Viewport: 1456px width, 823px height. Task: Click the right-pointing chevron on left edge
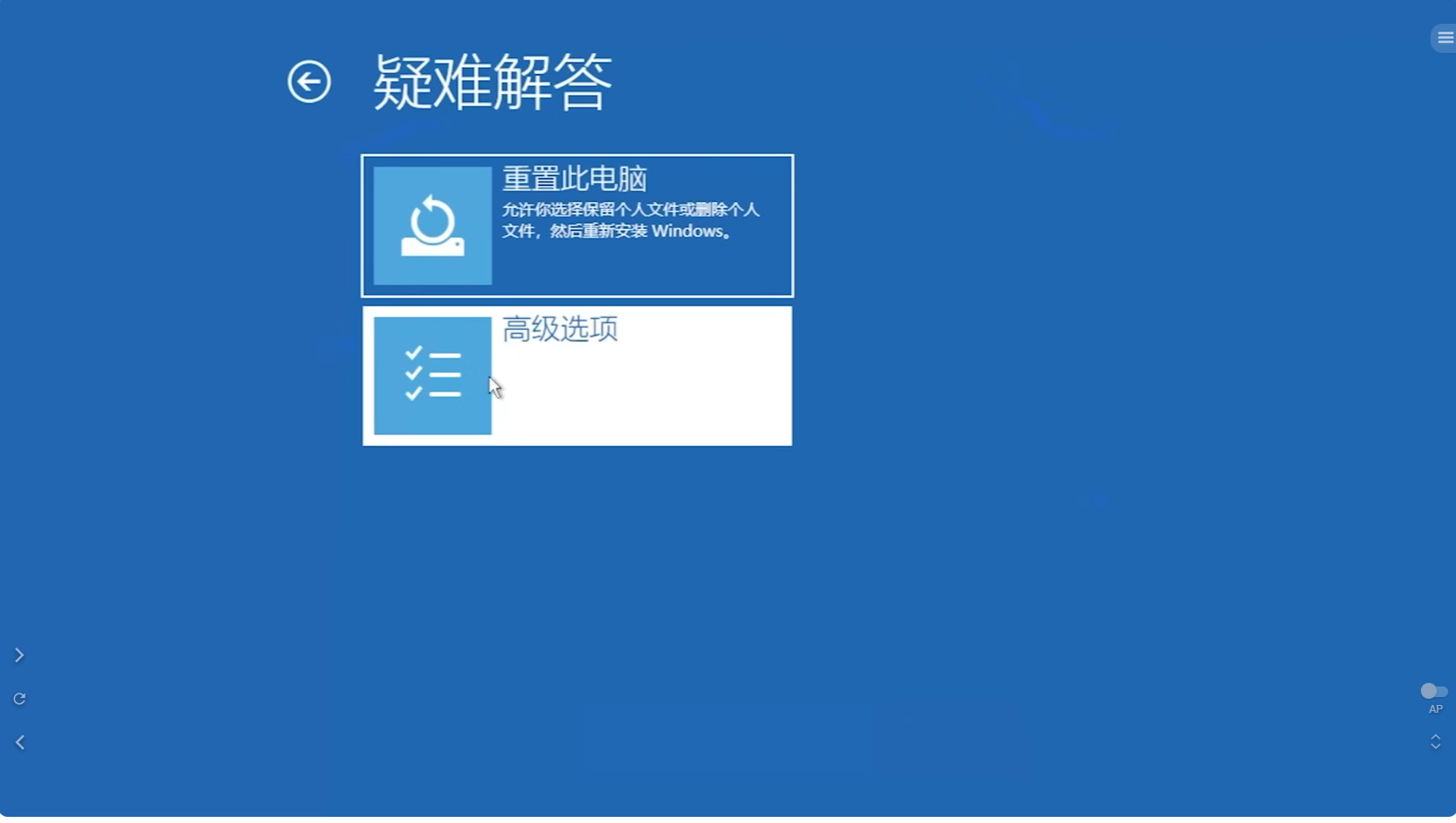19,655
